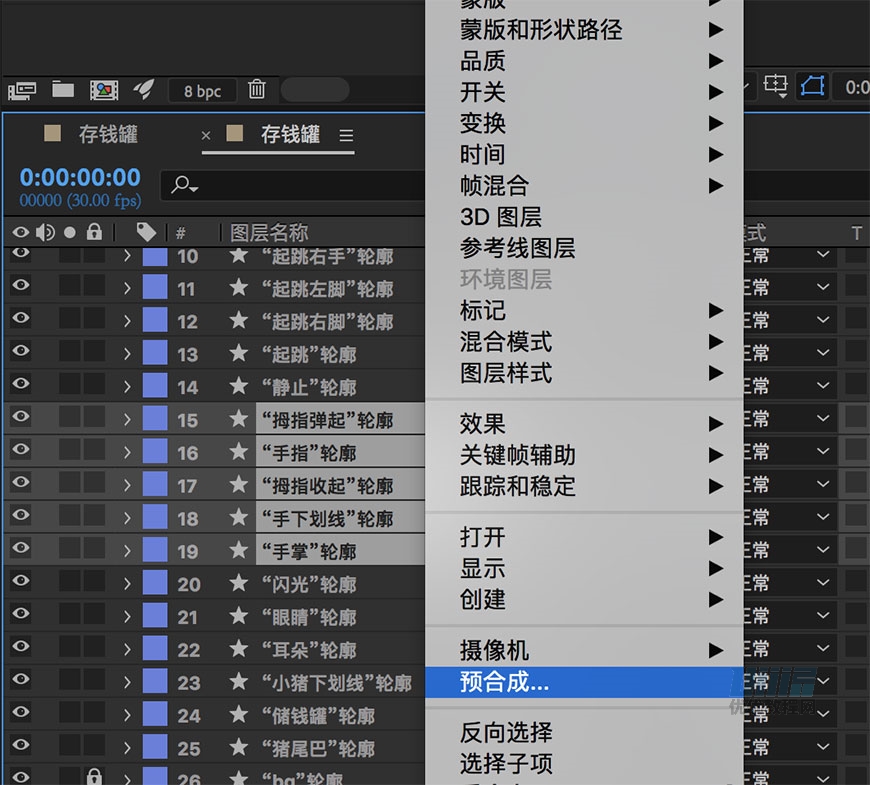Click the folder icon in the top toolbar

coord(62,90)
